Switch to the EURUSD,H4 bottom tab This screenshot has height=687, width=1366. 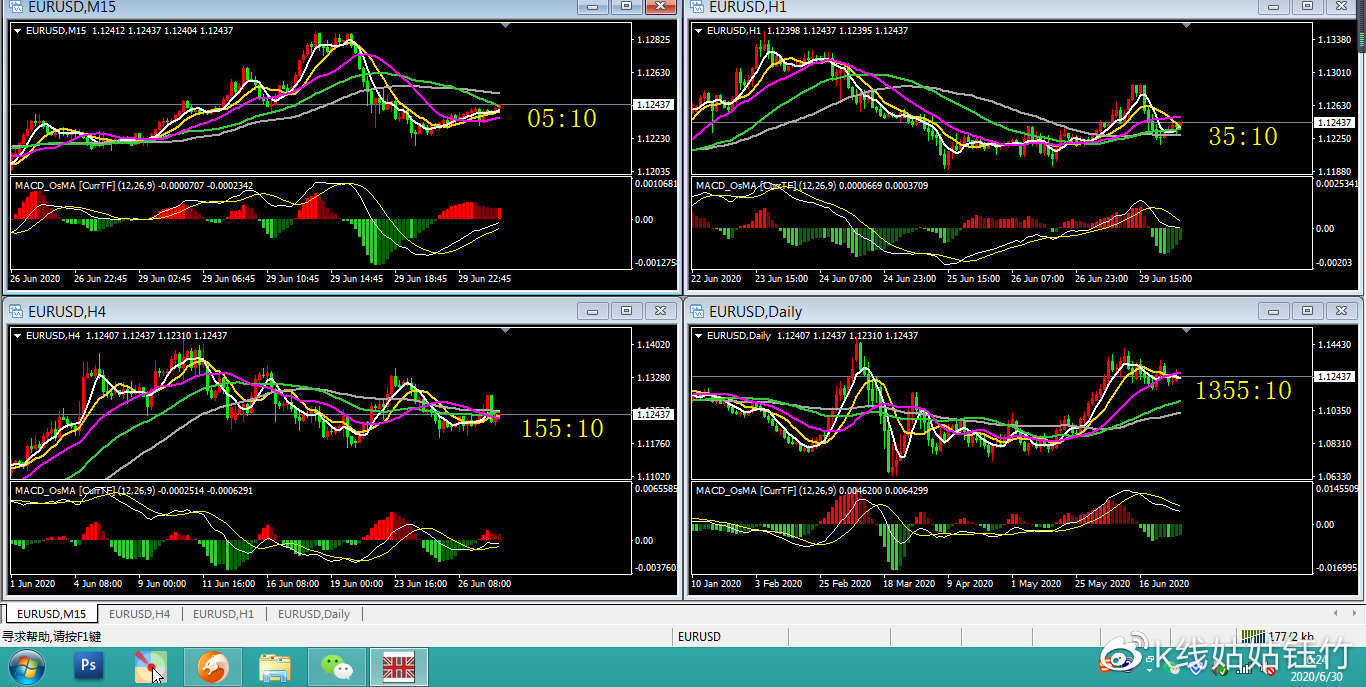point(139,614)
